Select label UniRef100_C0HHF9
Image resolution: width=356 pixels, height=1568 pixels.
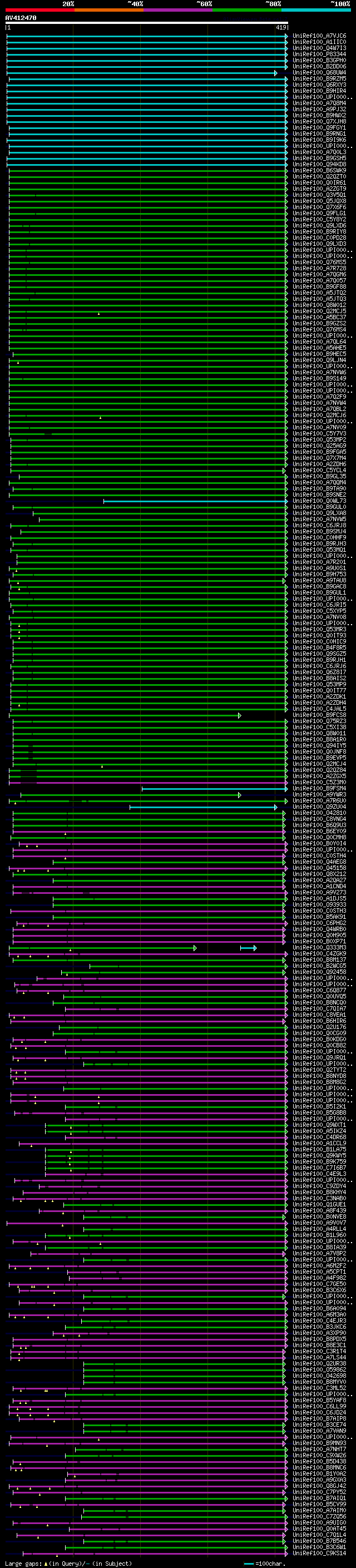[319, 537]
